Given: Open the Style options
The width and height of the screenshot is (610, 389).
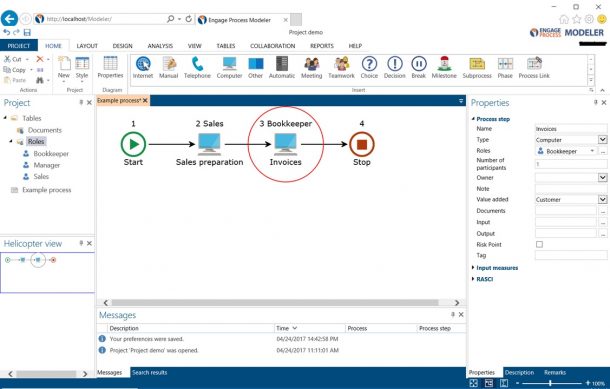Looking at the screenshot, I should [x=82, y=68].
